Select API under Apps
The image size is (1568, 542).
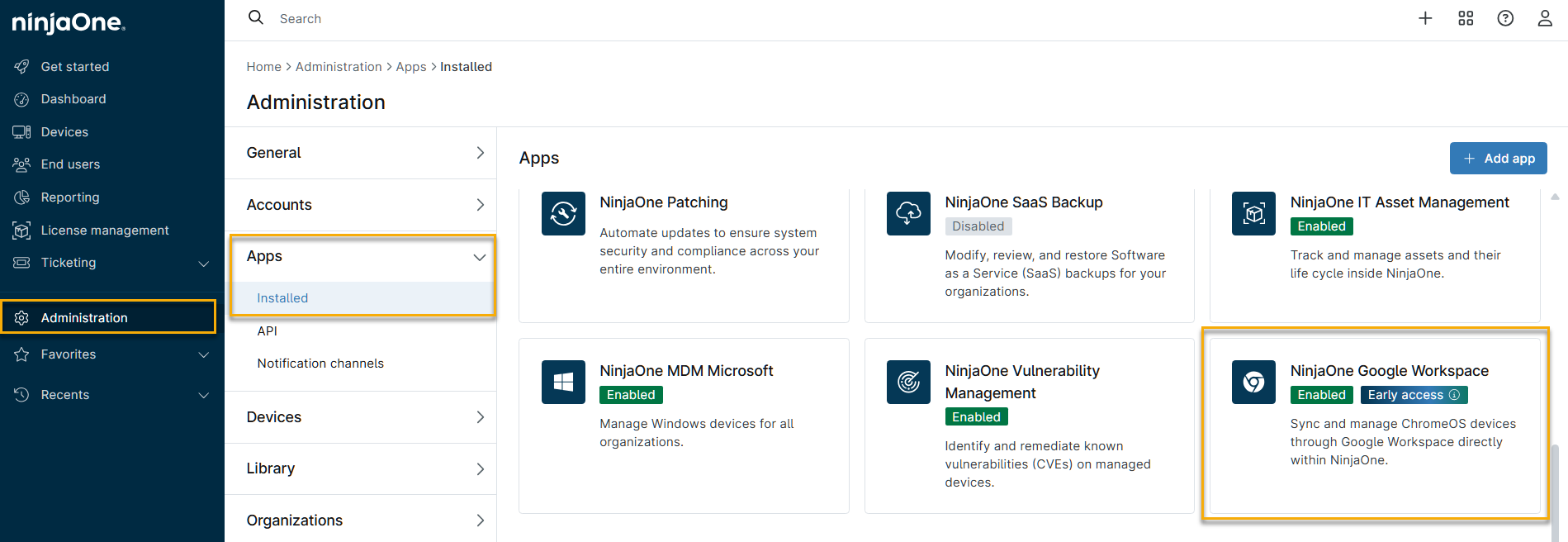tap(267, 331)
